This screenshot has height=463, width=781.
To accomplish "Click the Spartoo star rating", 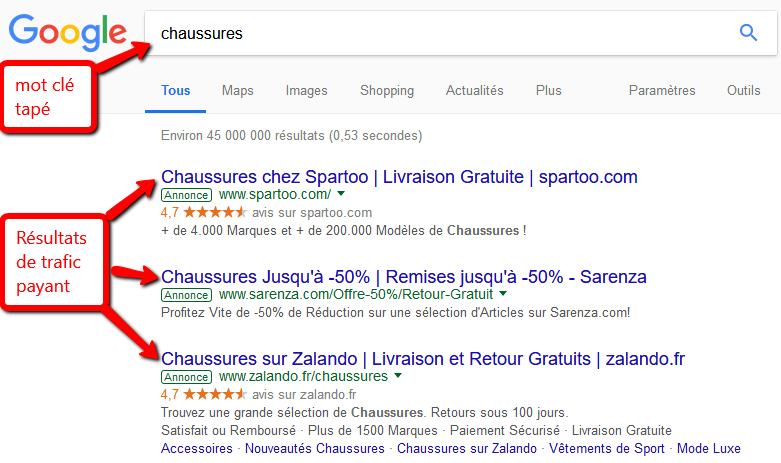I will point(215,213).
